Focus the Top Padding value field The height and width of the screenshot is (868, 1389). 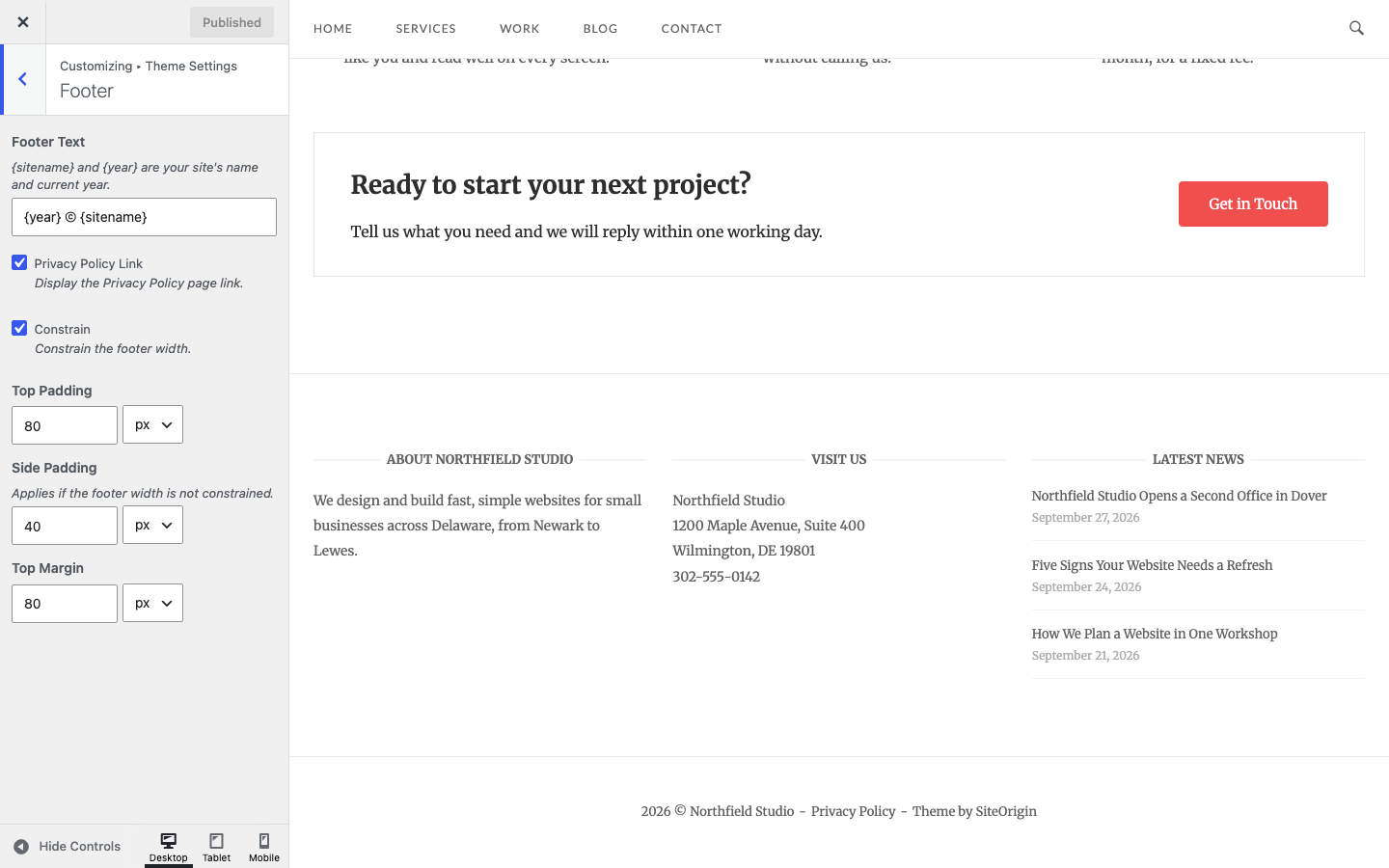coord(65,425)
